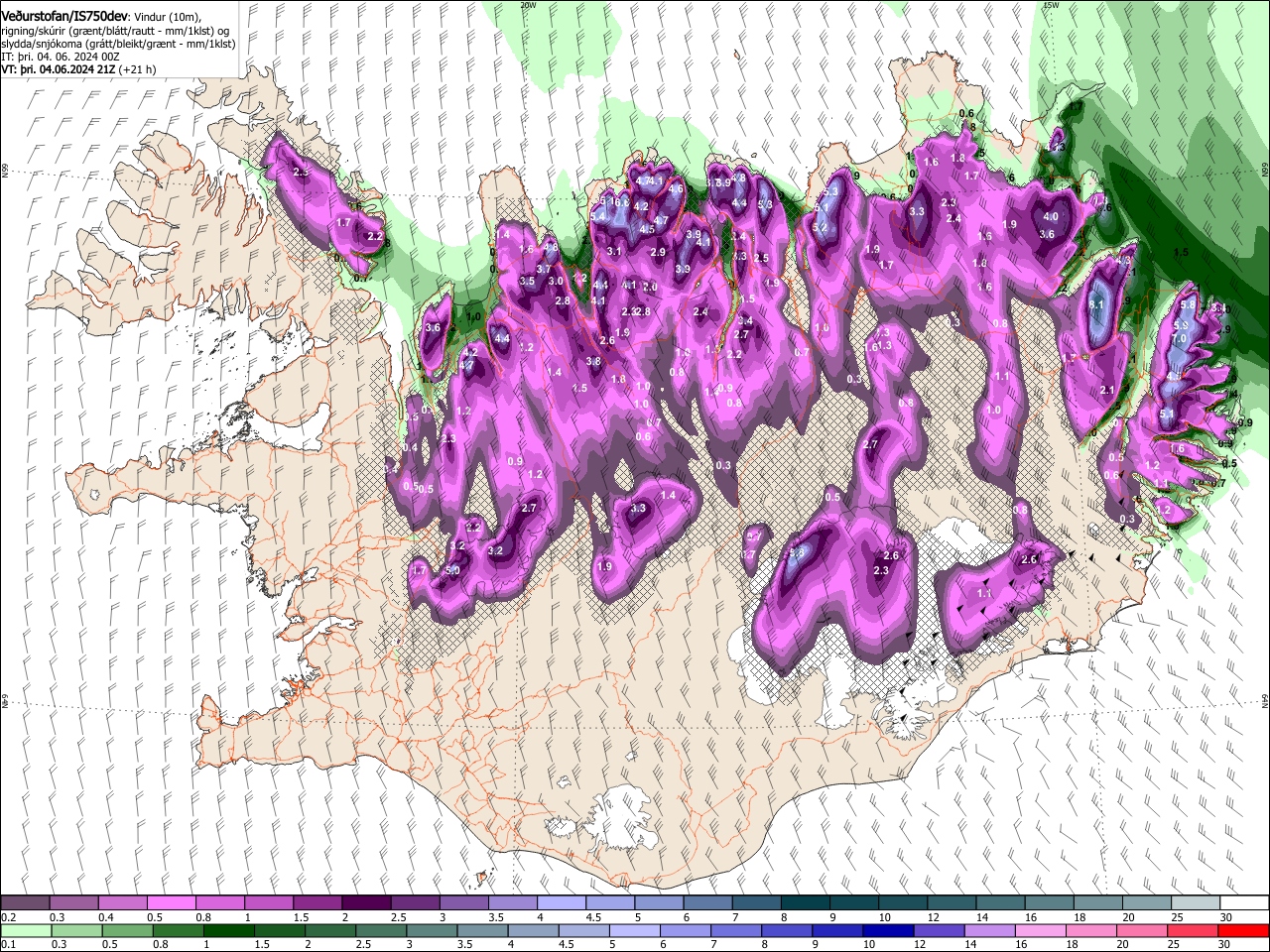1270x952 pixels.
Task: Pick the lower legend swatch between 7 and 8
Action: [736, 930]
